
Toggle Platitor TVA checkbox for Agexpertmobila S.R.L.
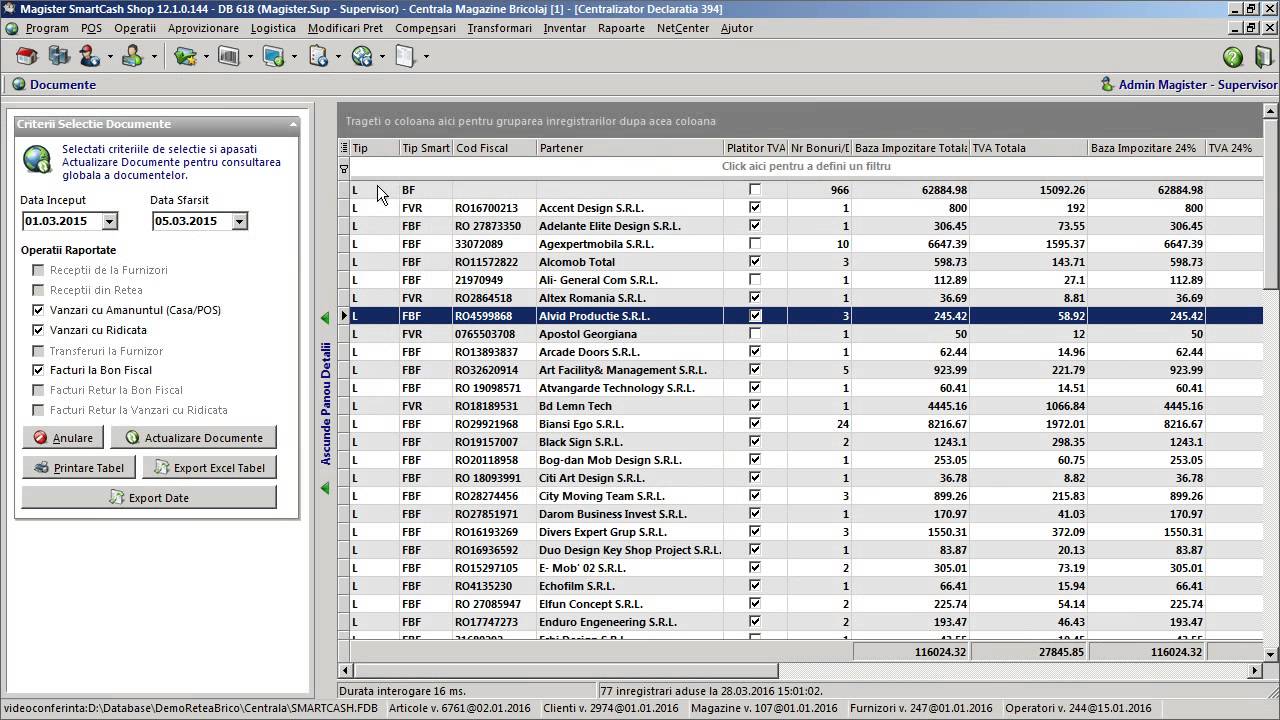(755, 244)
